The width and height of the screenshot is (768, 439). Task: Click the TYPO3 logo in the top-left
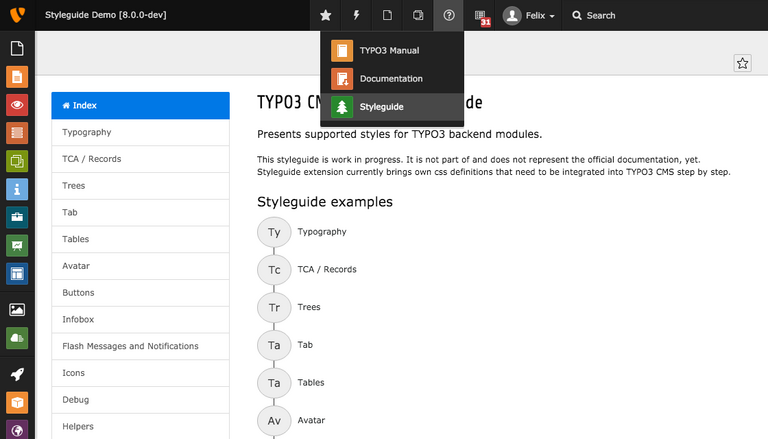pyautogui.click(x=17, y=15)
